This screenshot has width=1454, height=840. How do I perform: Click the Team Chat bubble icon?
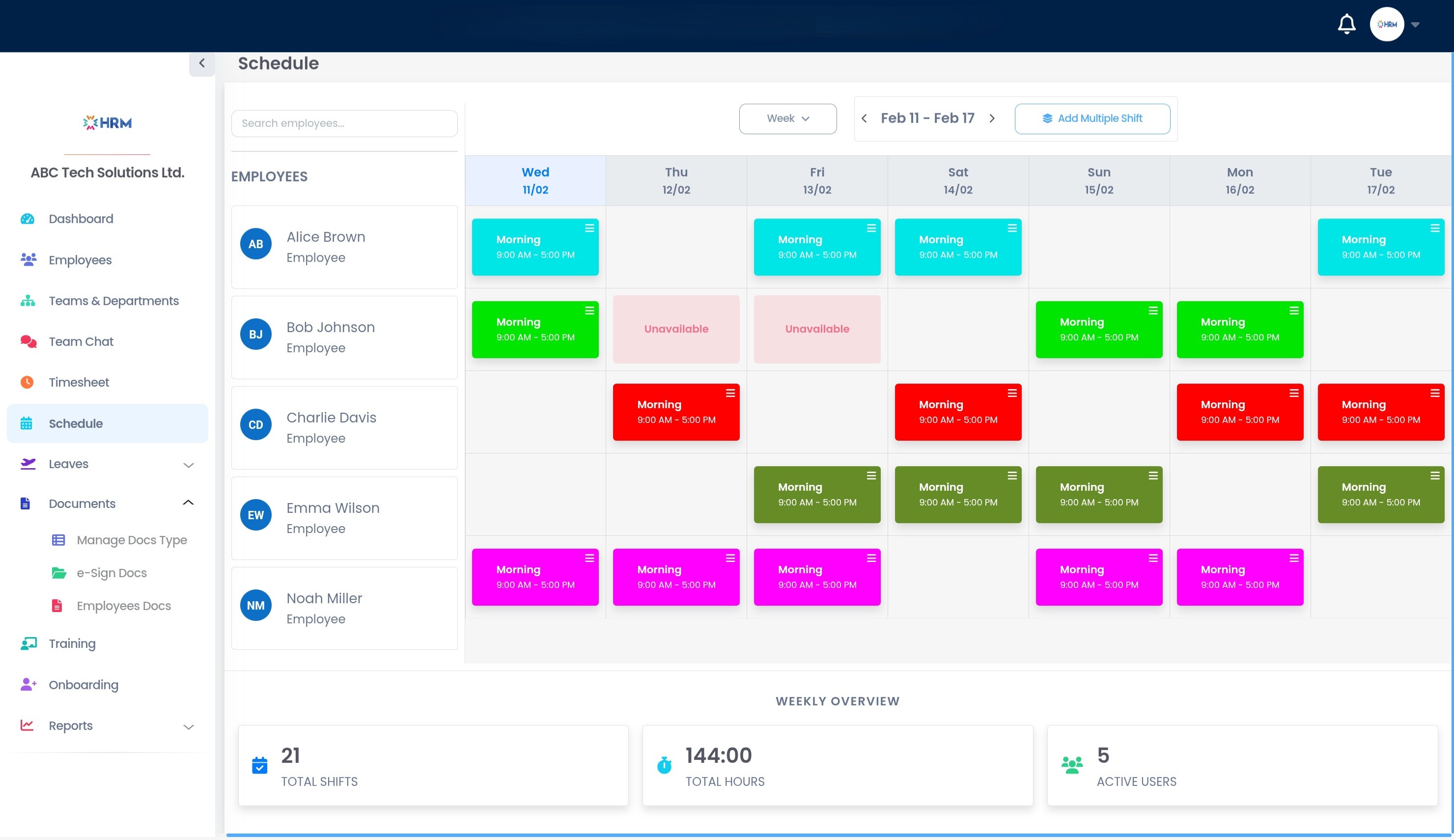pyautogui.click(x=28, y=341)
